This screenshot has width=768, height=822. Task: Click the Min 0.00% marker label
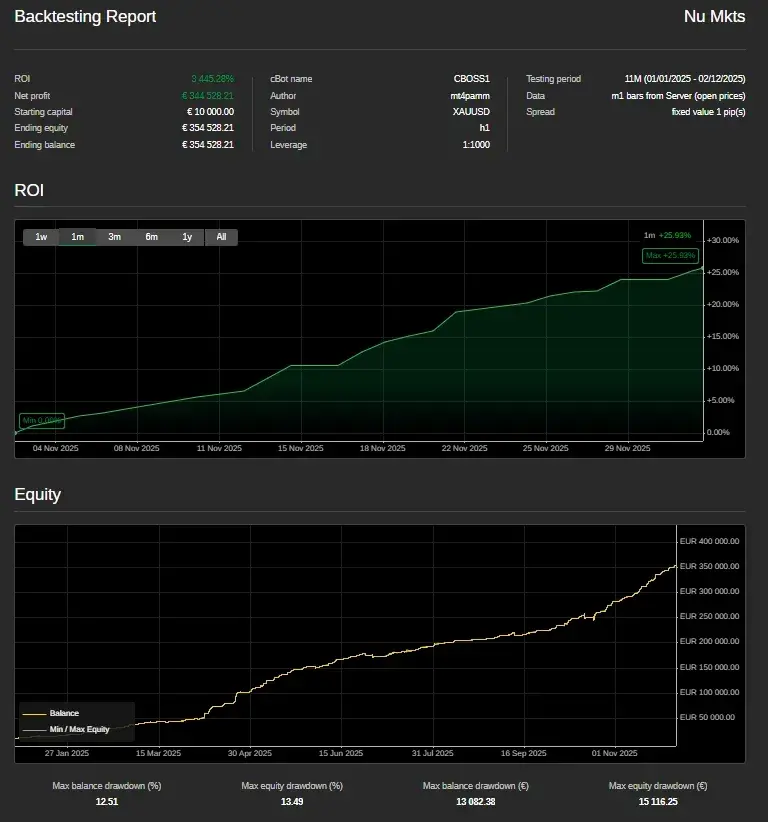[42, 421]
